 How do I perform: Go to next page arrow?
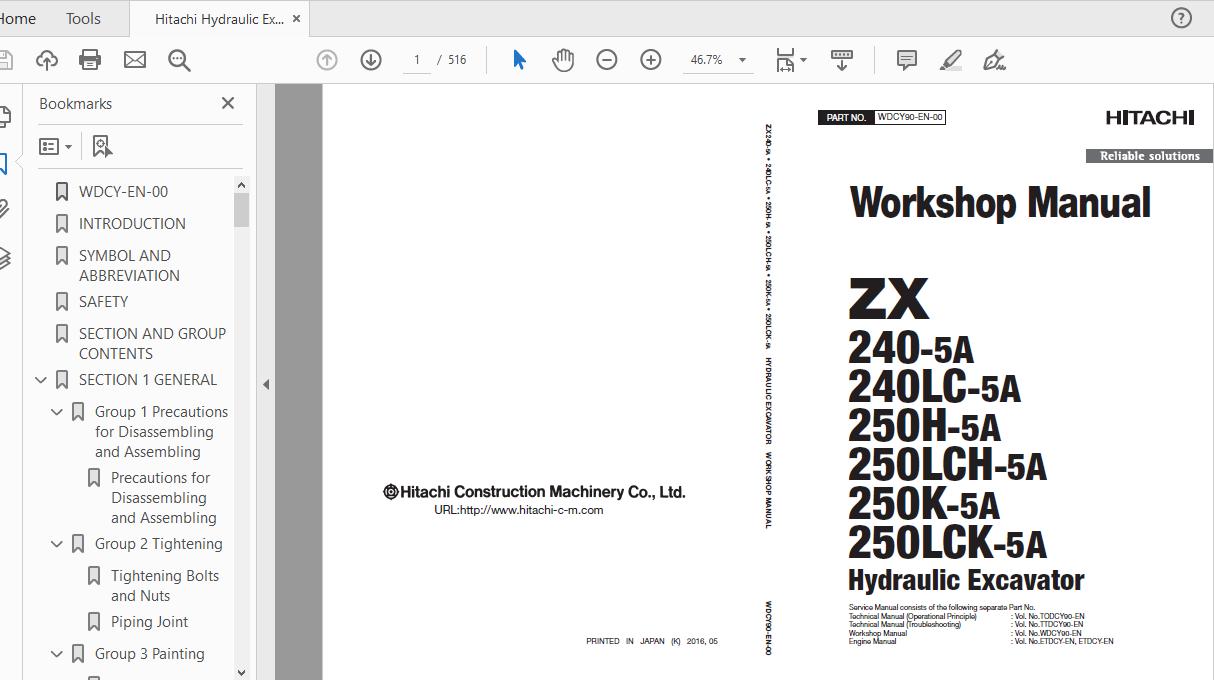[371, 60]
